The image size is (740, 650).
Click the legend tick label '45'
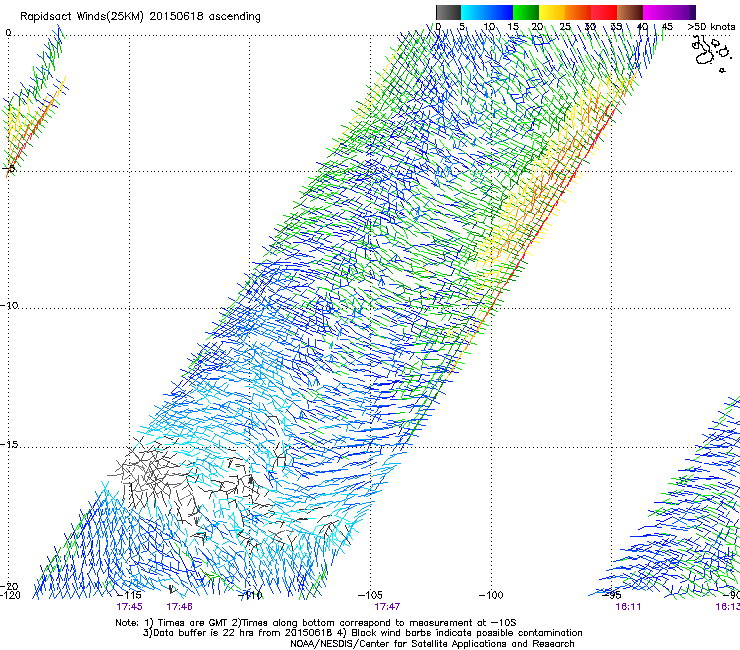click(667, 26)
